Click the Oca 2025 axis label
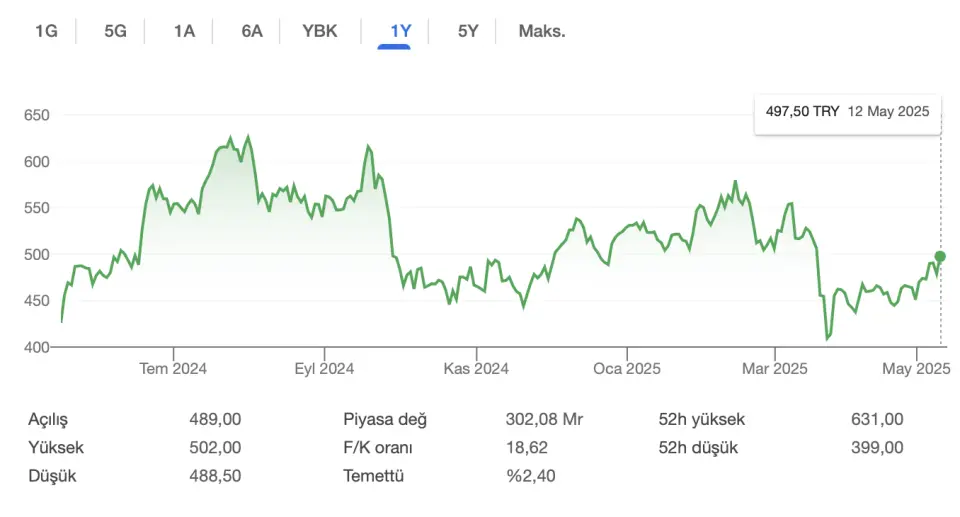The width and height of the screenshot is (960, 517). (626, 369)
